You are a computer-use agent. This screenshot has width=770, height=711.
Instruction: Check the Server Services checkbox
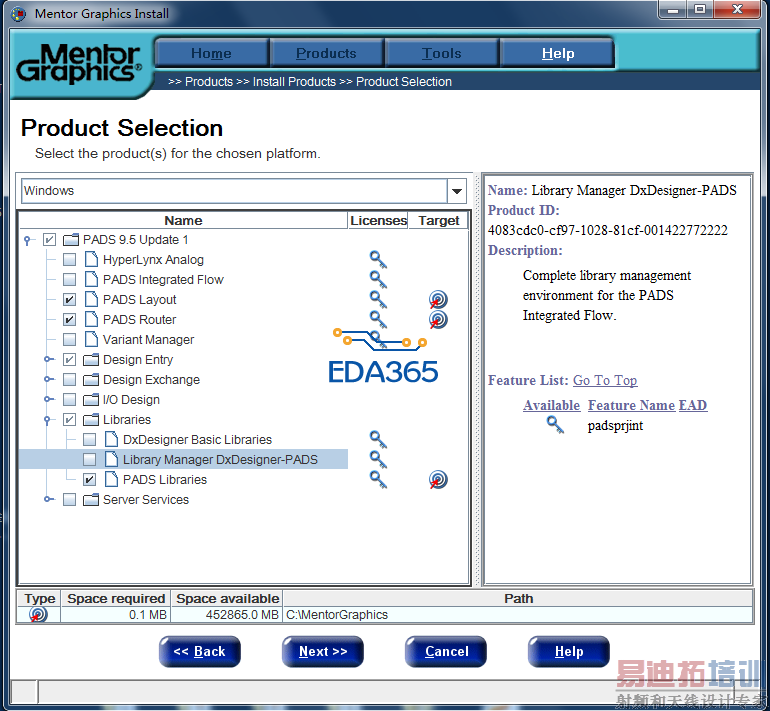tap(70, 499)
